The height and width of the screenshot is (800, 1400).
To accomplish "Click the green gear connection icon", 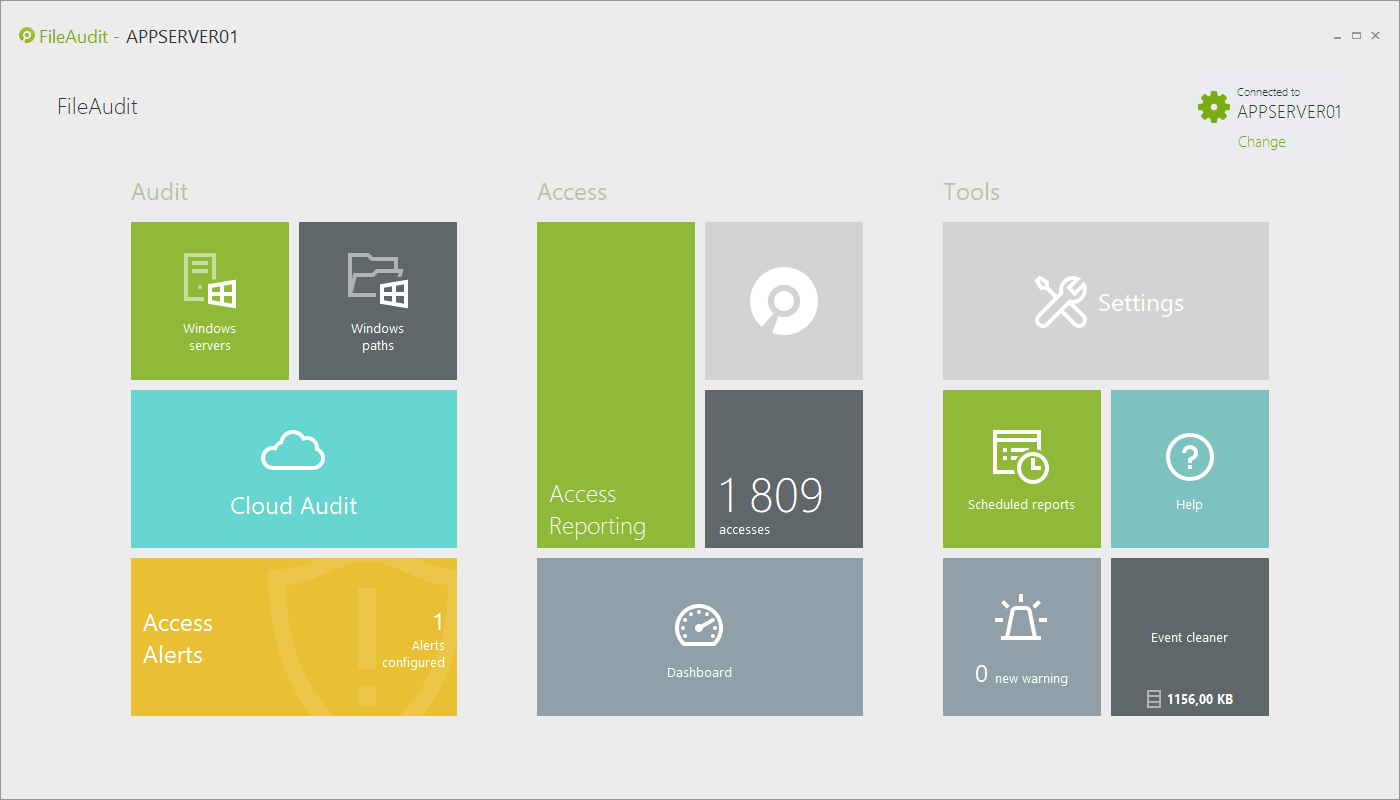I will [1213, 107].
